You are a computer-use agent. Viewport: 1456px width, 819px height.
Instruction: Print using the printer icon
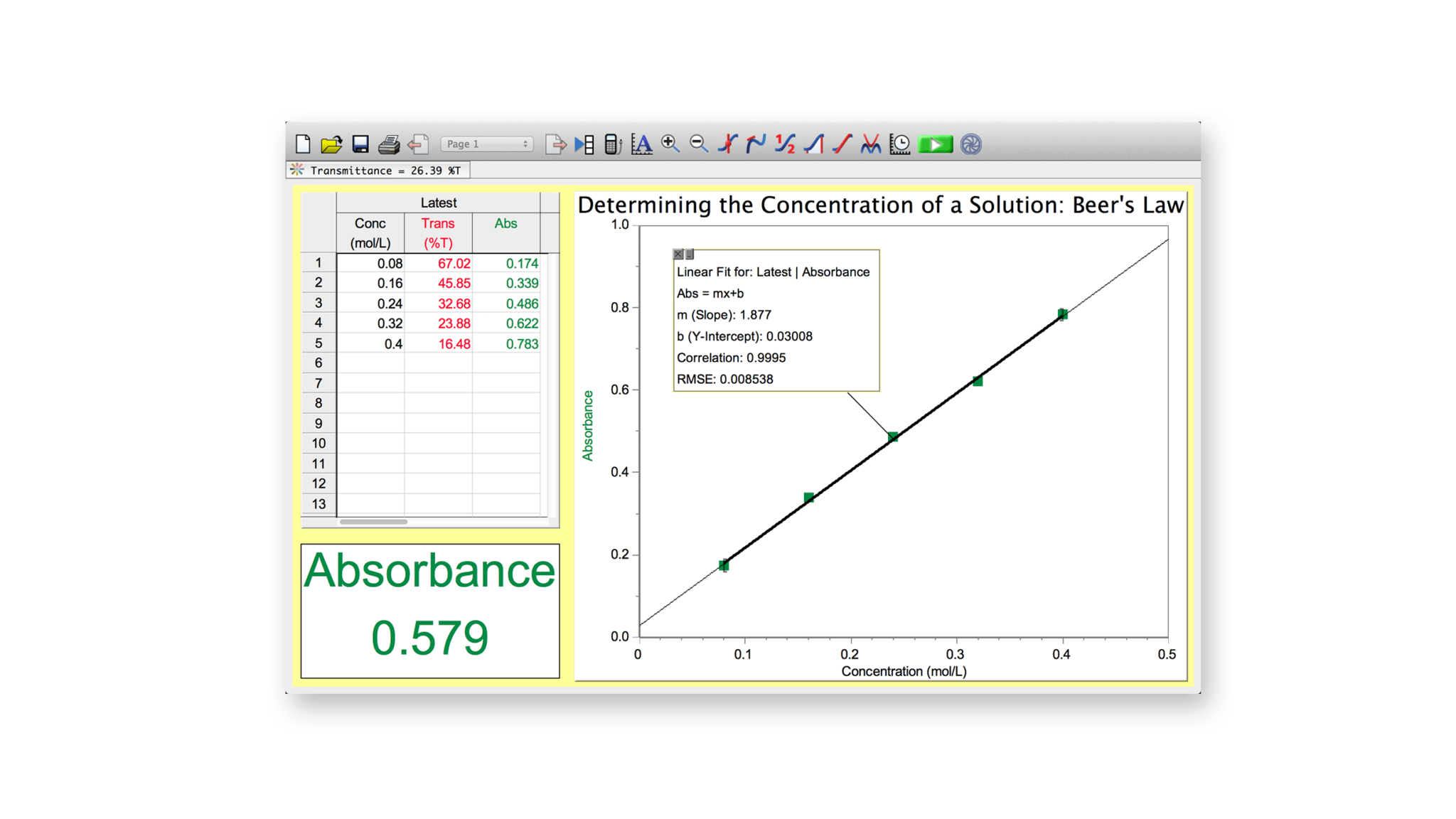389,144
